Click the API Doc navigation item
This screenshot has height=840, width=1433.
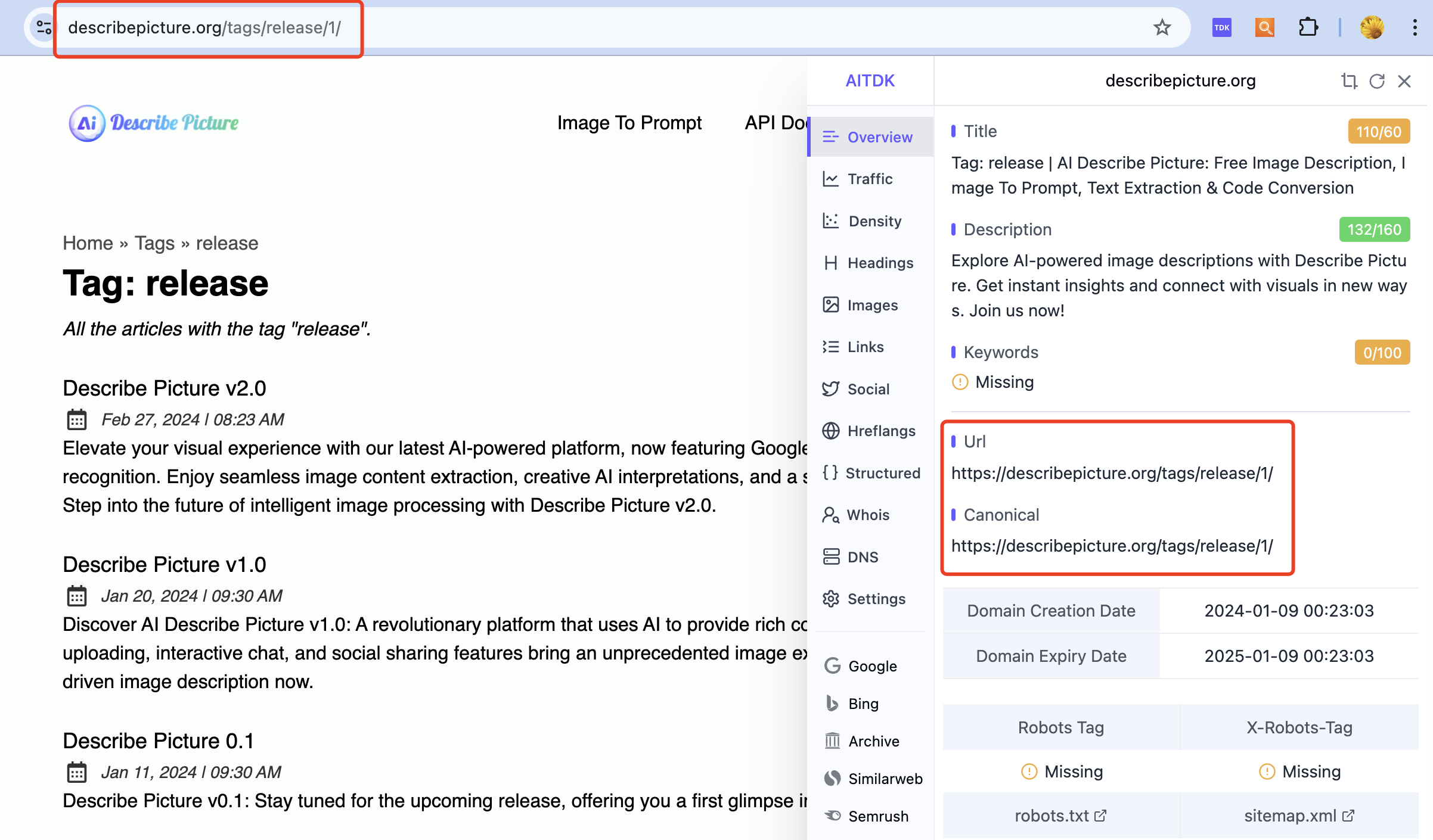click(x=776, y=123)
